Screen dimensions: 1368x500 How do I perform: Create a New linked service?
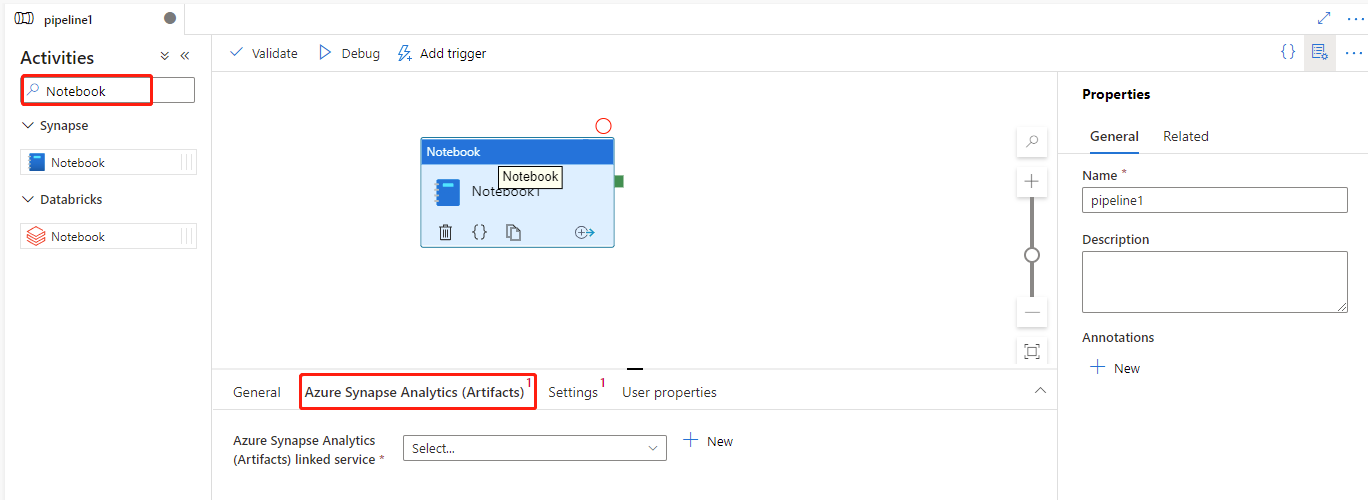tap(708, 441)
